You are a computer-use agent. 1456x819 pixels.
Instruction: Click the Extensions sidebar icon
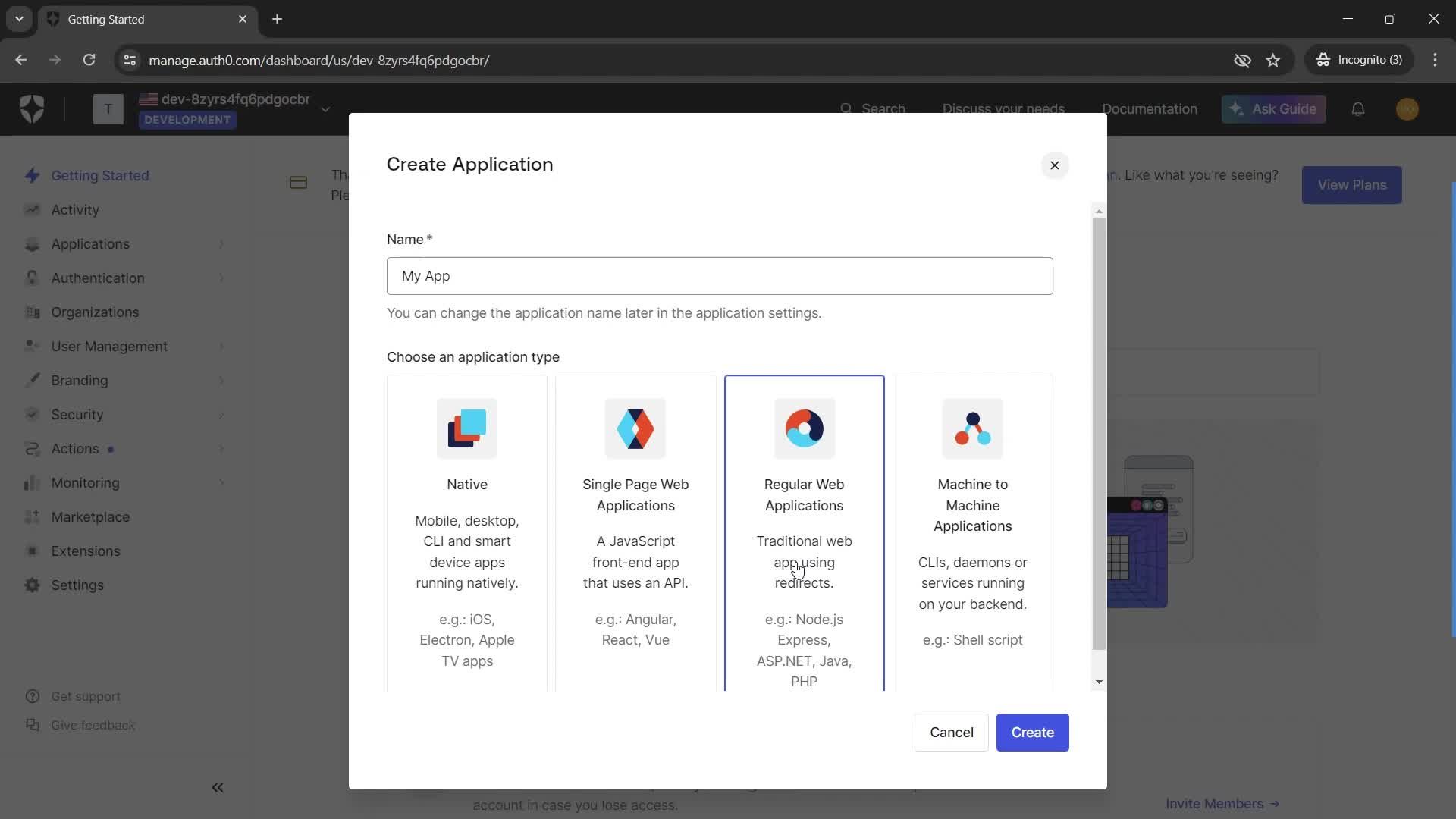click(32, 551)
